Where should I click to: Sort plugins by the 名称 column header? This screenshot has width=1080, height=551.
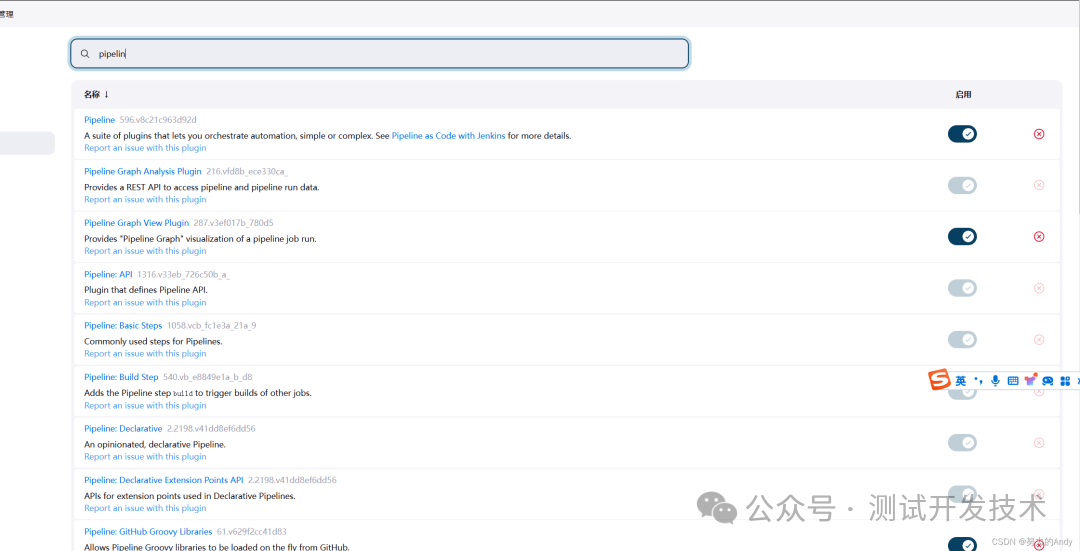[96, 94]
